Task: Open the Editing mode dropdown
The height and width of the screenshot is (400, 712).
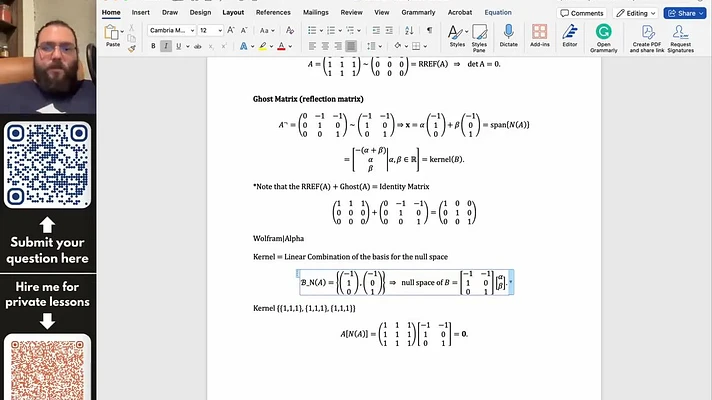Action: pyautogui.click(x=636, y=13)
